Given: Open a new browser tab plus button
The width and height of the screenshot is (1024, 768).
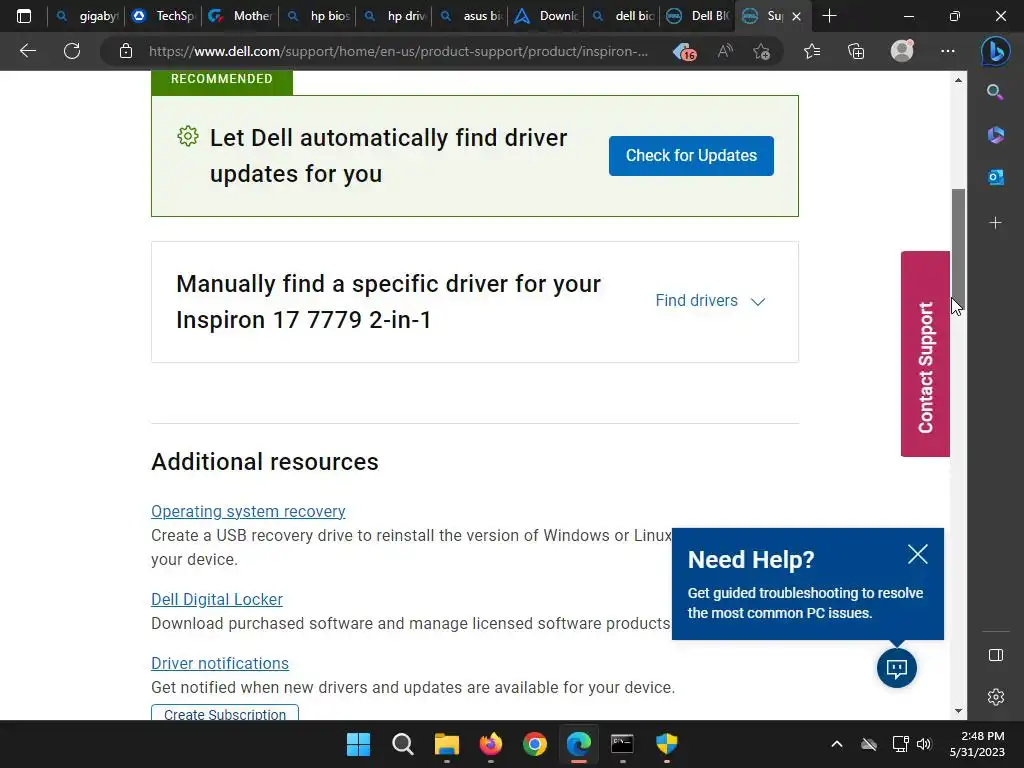Looking at the screenshot, I should (x=829, y=16).
